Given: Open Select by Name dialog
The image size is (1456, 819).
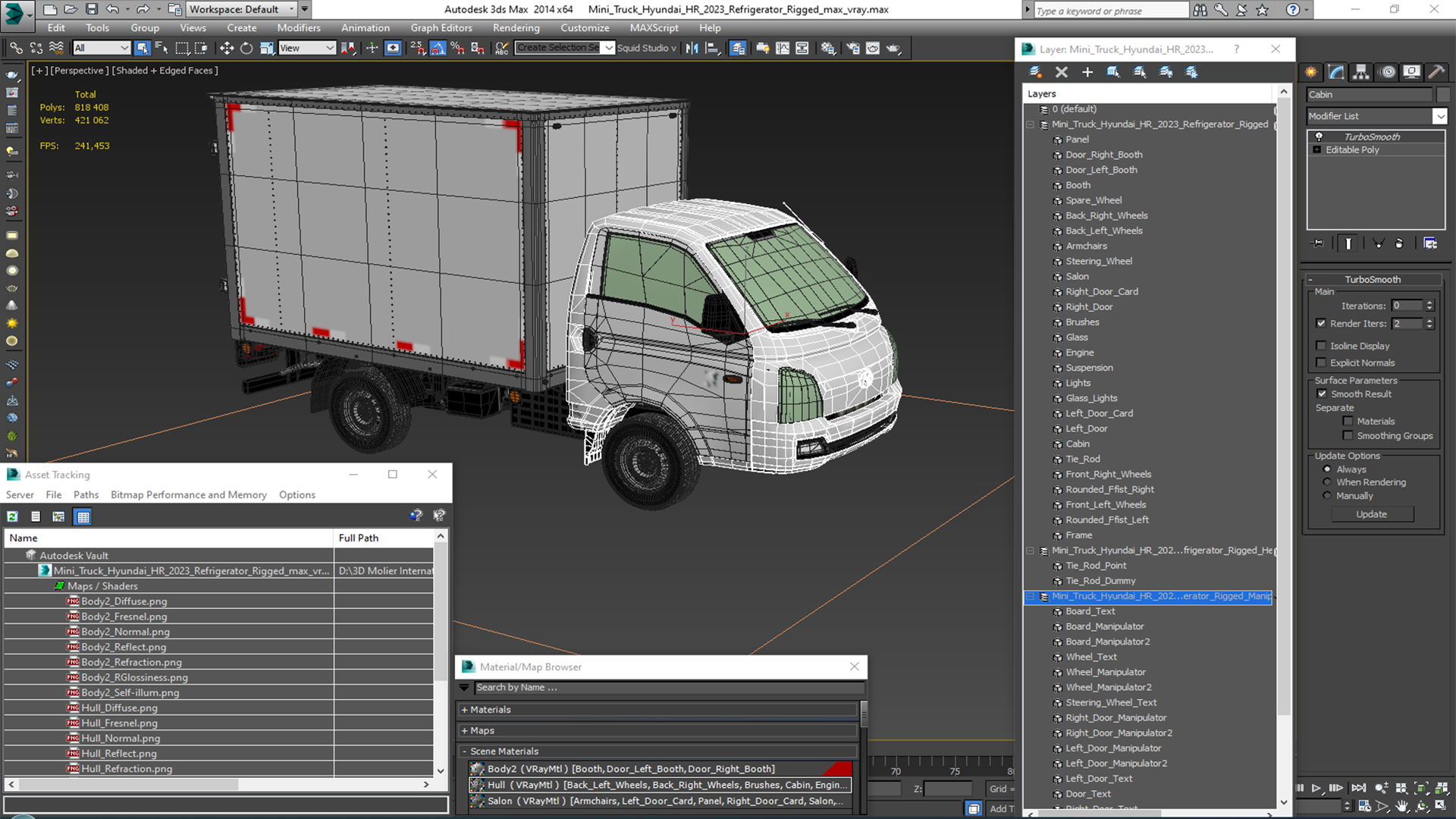Looking at the screenshot, I should click(162, 48).
